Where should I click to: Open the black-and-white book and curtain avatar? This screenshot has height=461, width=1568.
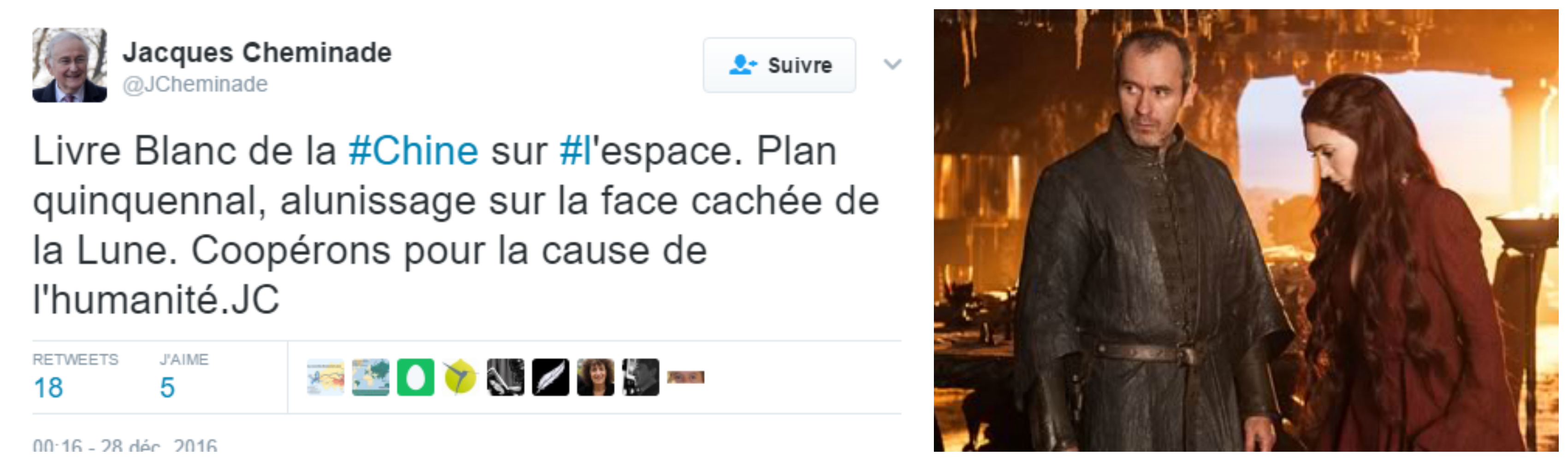point(505,377)
